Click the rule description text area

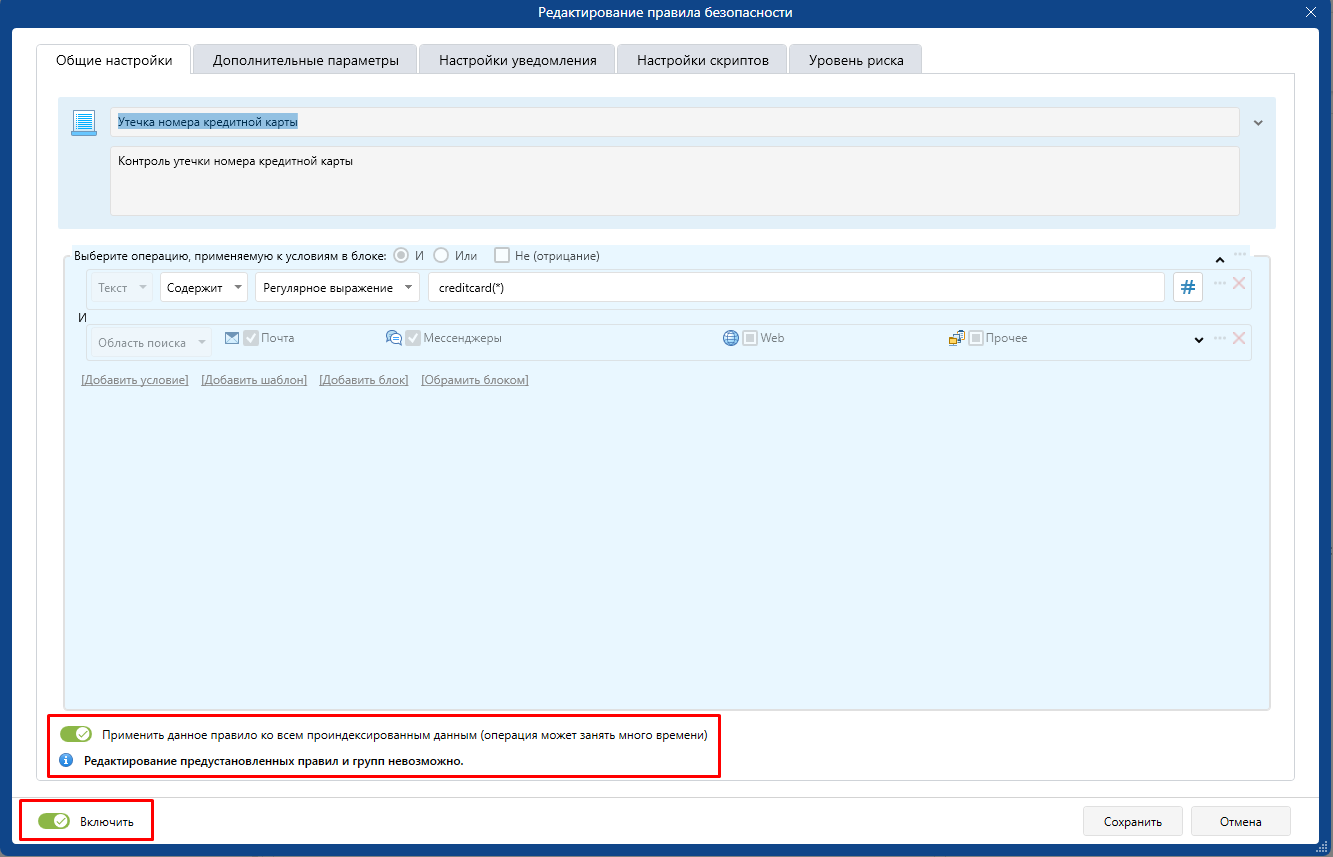click(675, 181)
